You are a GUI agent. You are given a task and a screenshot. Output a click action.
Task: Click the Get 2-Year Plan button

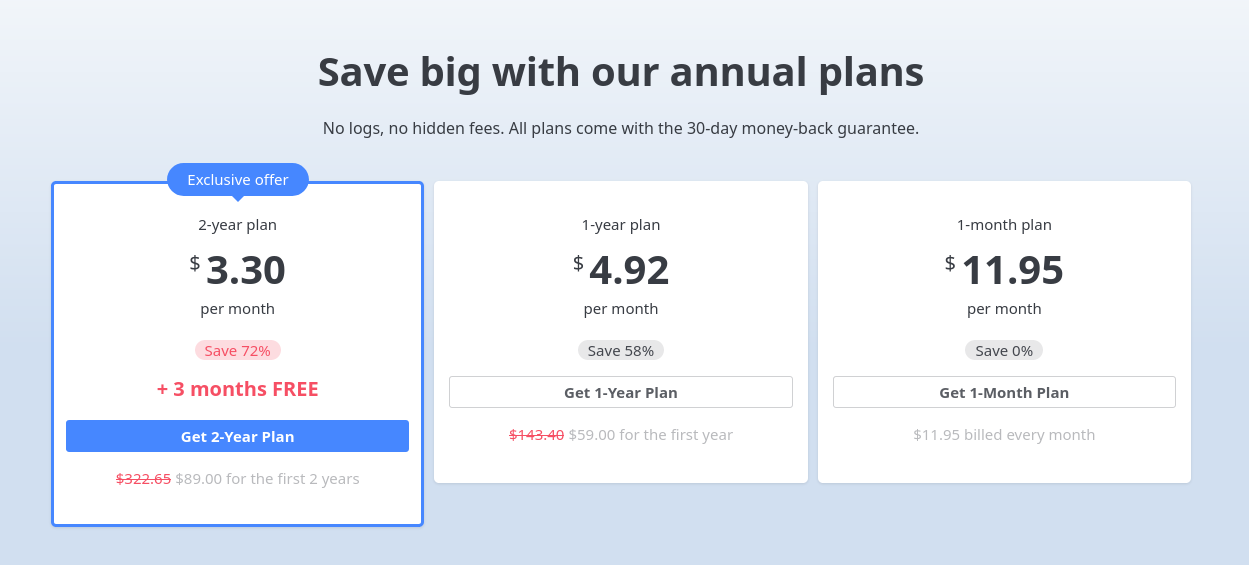pos(237,436)
